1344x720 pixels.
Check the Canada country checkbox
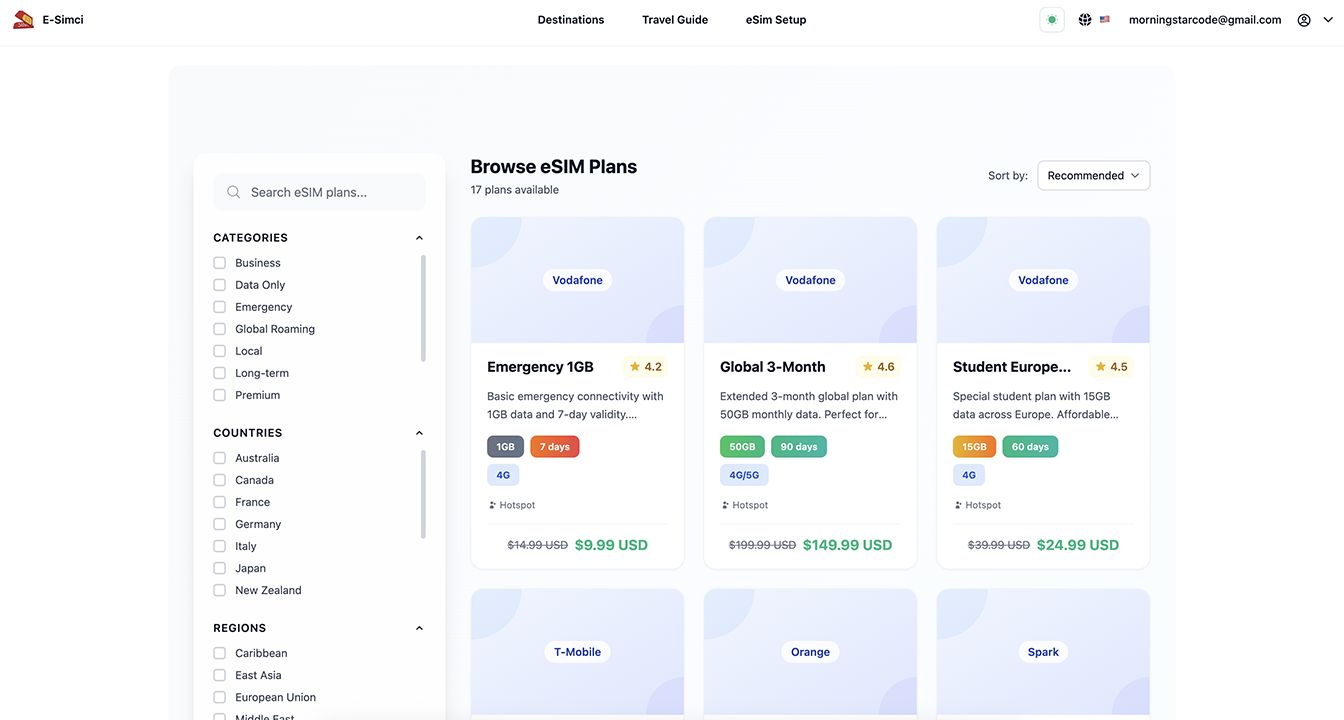[220, 480]
